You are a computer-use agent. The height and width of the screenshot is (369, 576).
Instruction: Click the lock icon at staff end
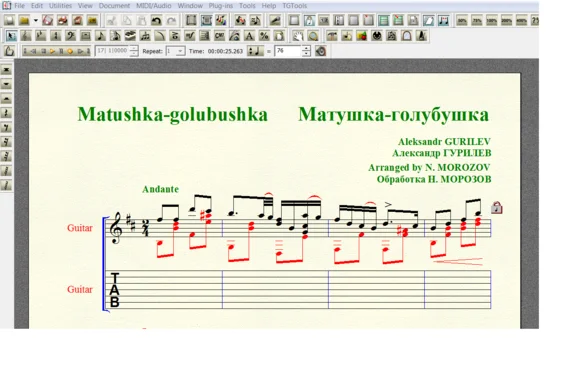coord(497,208)
